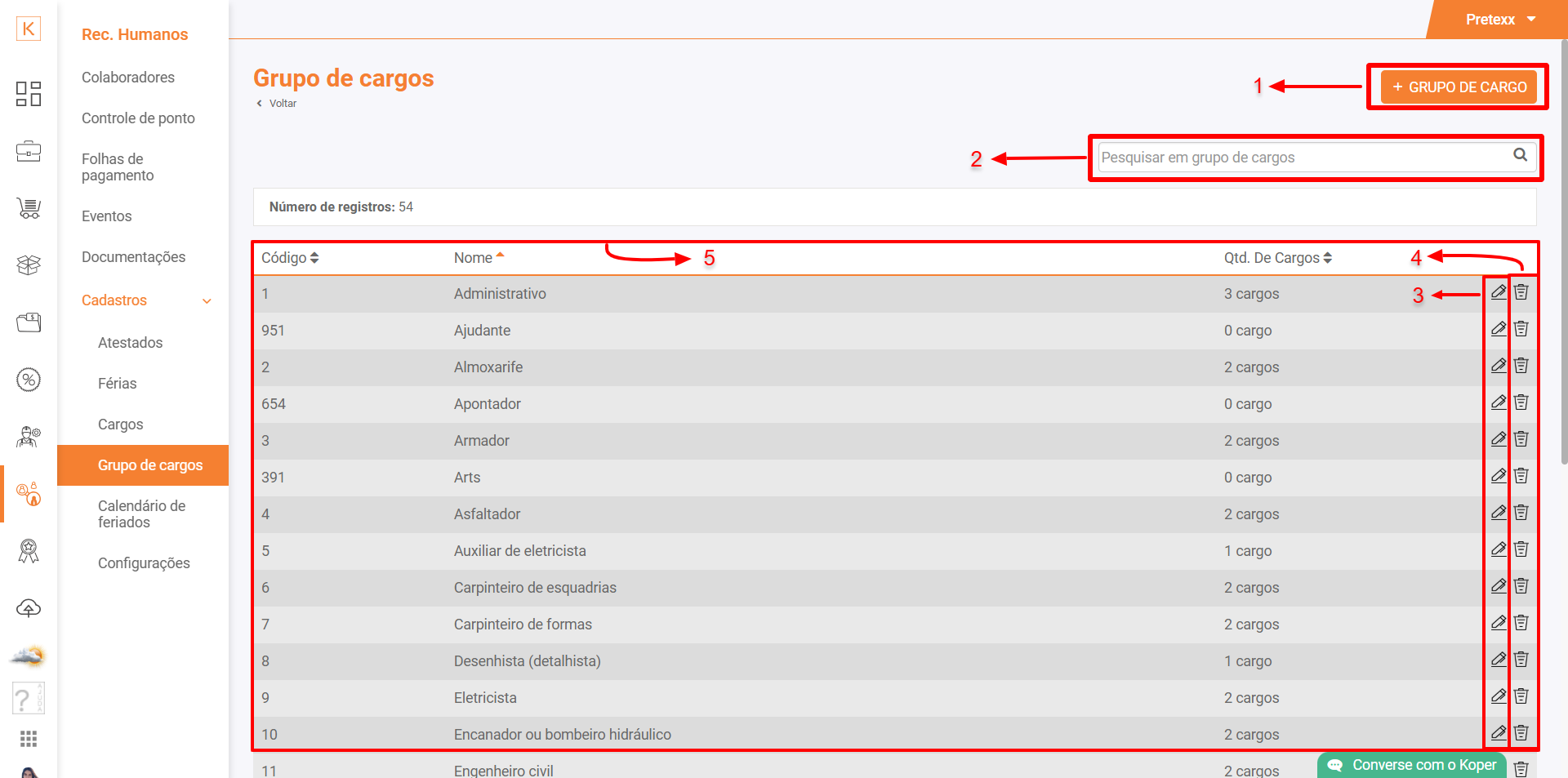Select Calendário de feriados in sidebar
1568x778 pixels.
[x=141, y=514]
